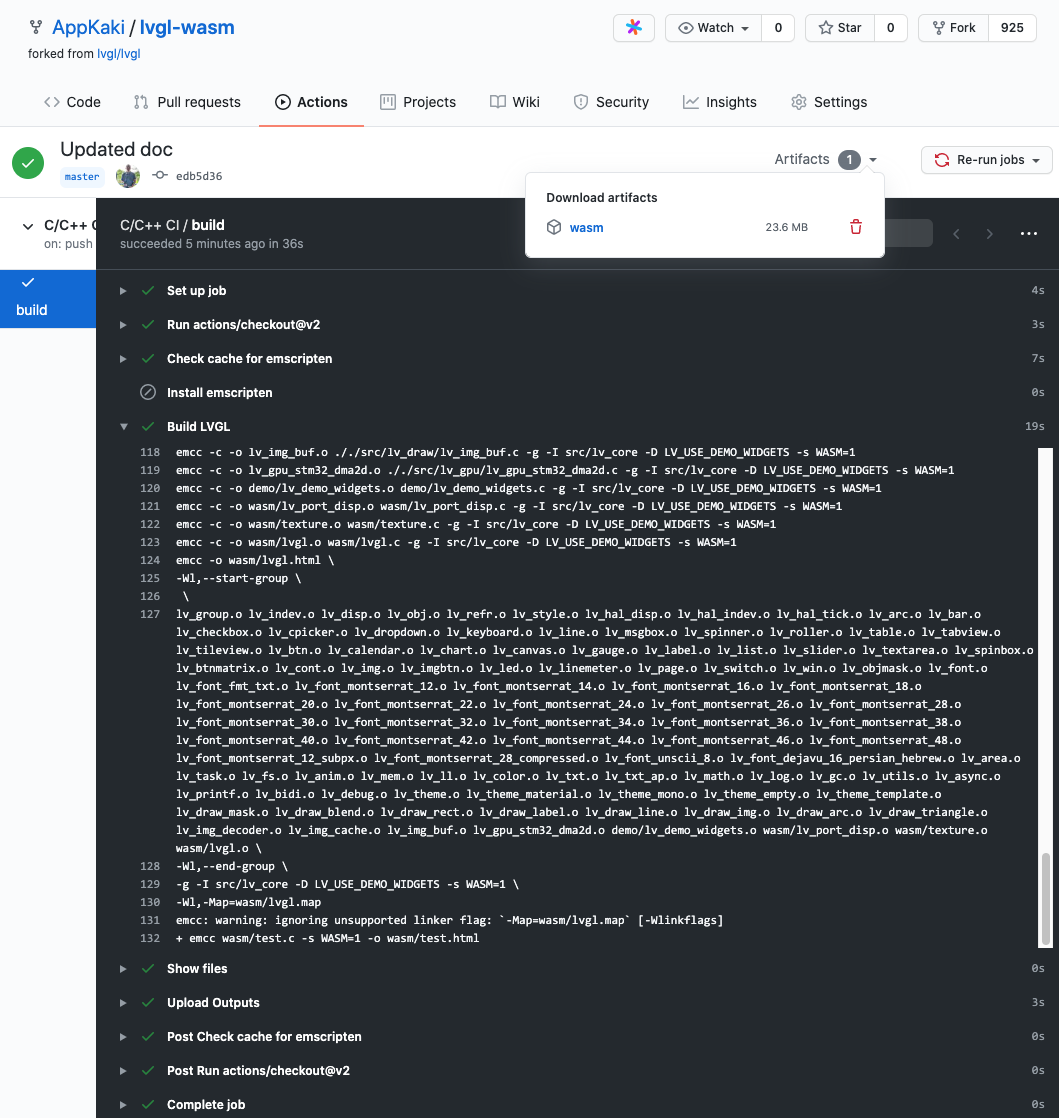
Task: Click the commit author avatar
Action: click(x=127, y=176)
